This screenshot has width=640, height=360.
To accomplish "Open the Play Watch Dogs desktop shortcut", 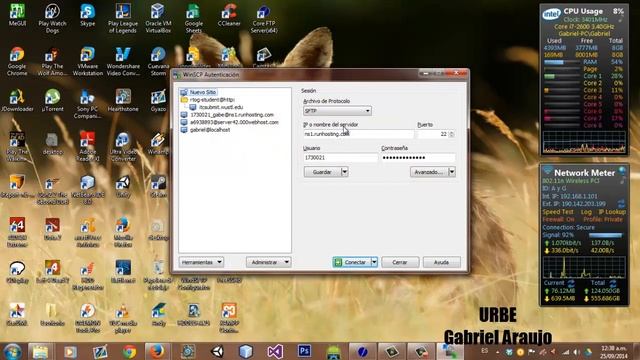I will [x=52, y=18].
